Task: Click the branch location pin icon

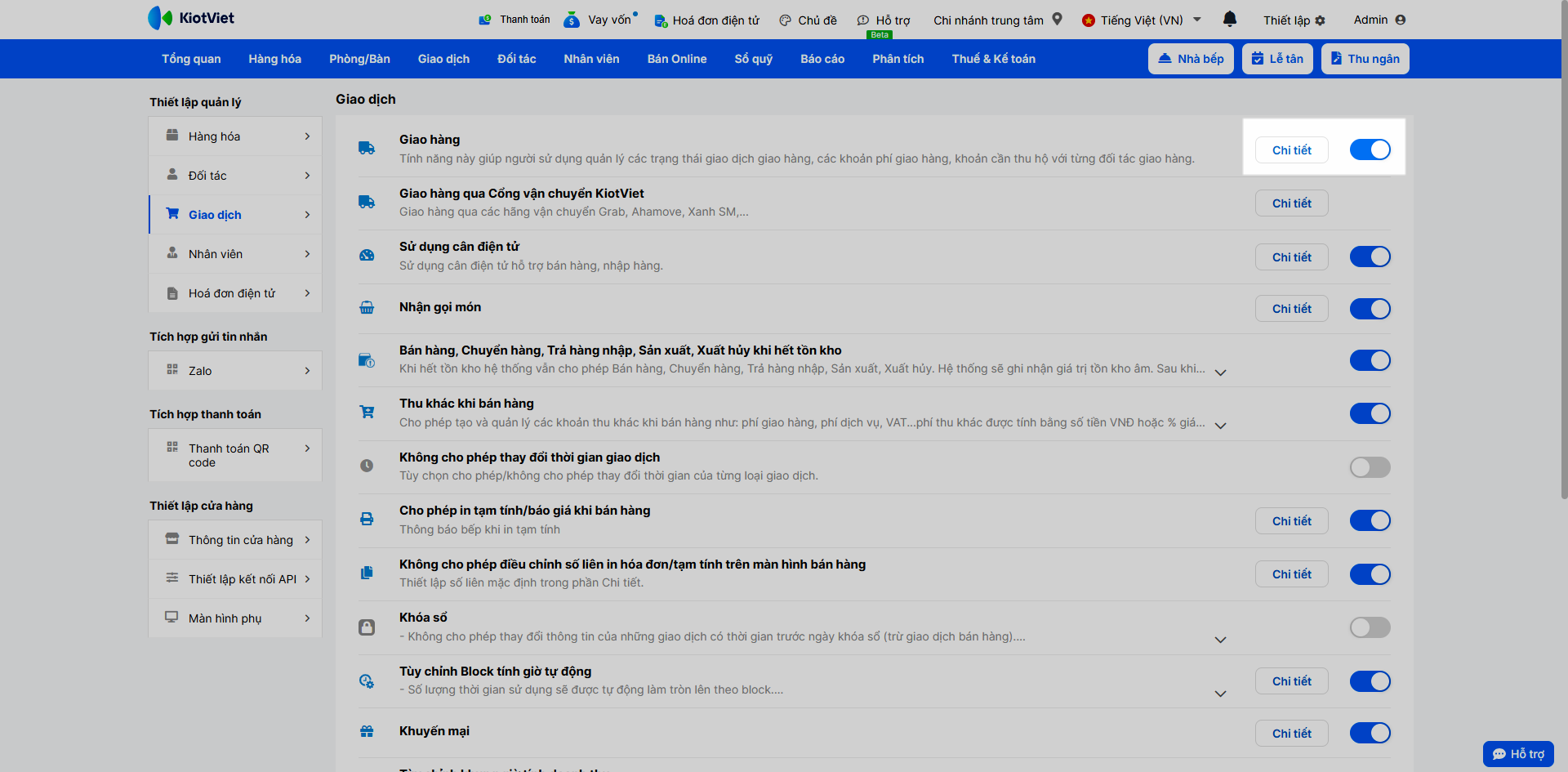Action: click(1057, 19)
